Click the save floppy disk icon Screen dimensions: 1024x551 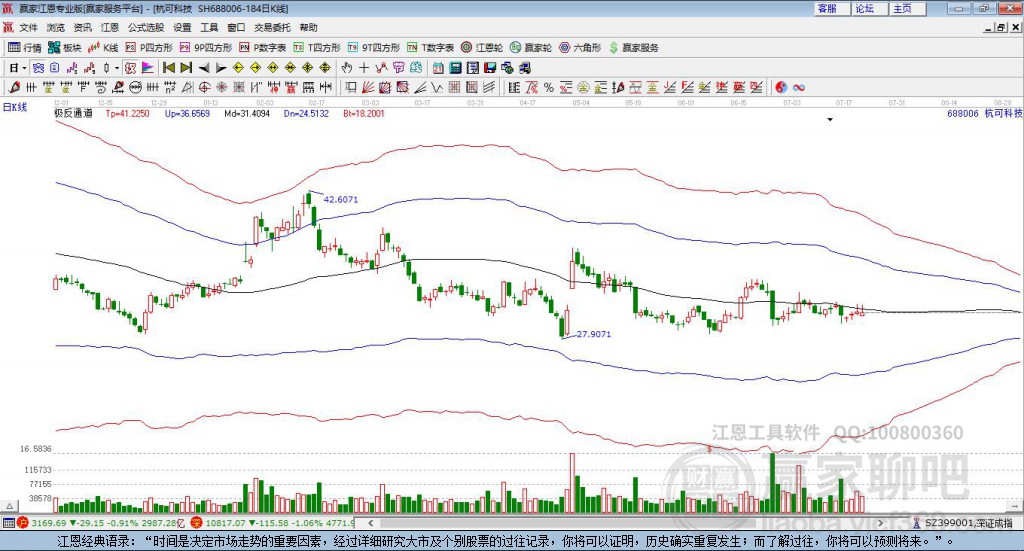pyautogui.click(x=490, y=68)
